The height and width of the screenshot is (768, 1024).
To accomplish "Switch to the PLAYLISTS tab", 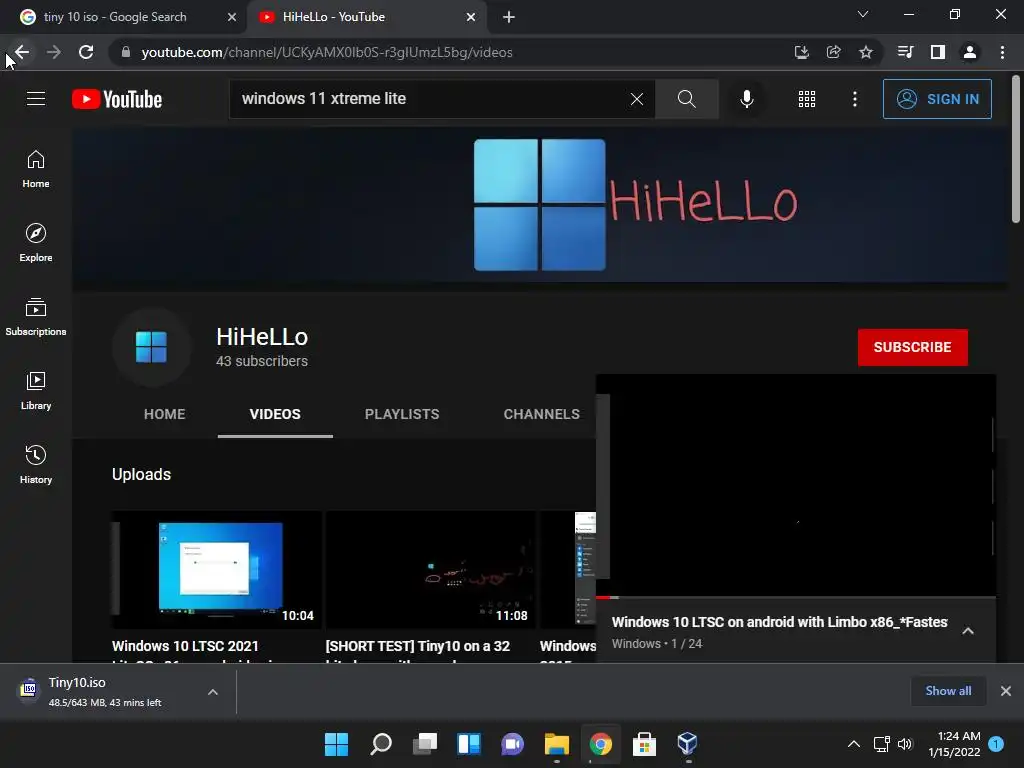I will click(402, 414).
